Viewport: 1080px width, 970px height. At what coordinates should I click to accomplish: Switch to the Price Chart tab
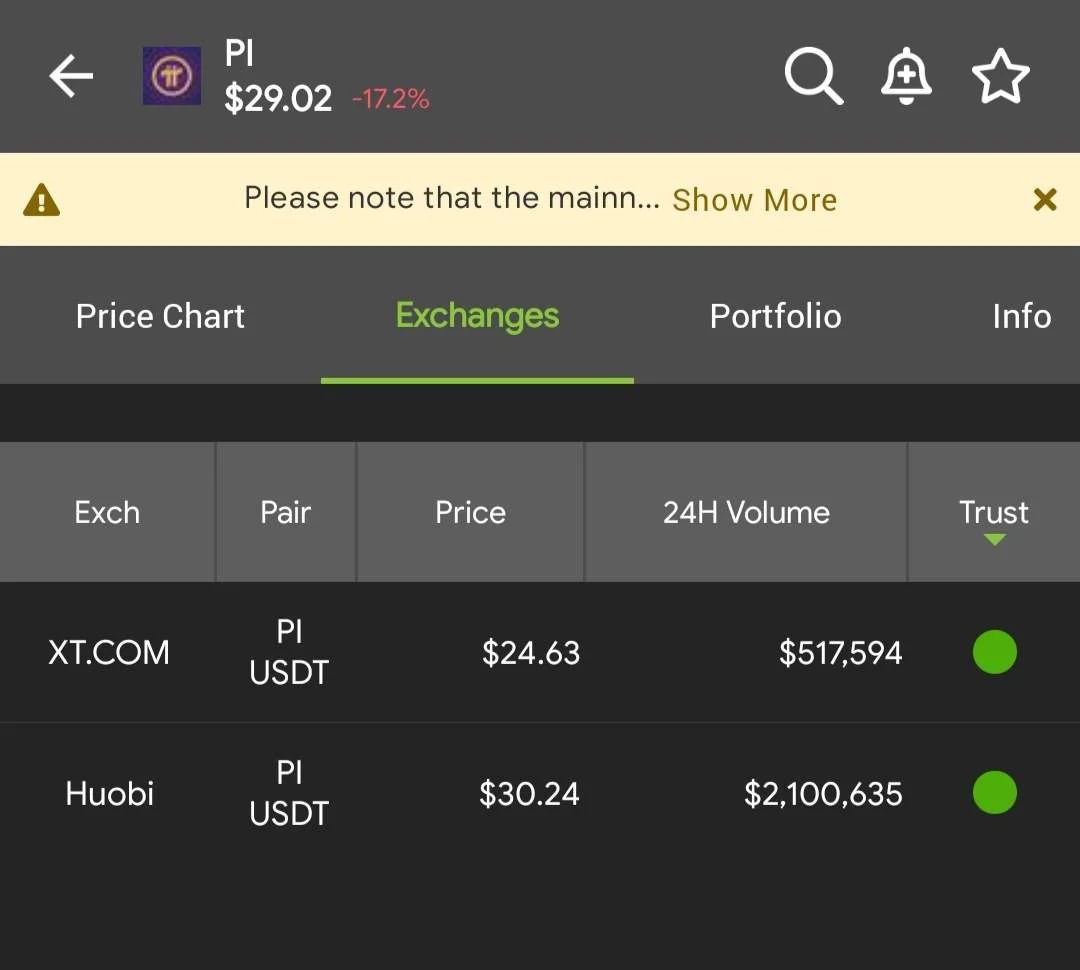tap(160, 316)
